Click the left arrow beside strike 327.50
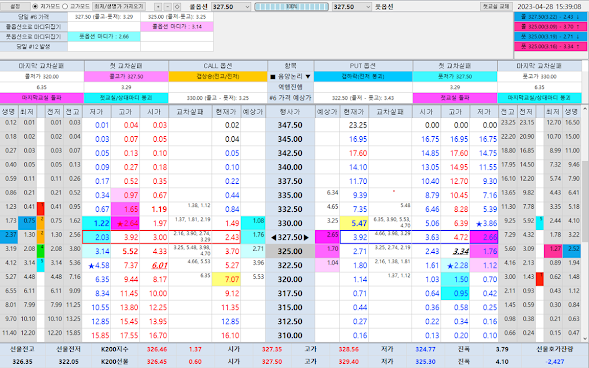Screen dimensions: 589x368 [x=273, y=237]
